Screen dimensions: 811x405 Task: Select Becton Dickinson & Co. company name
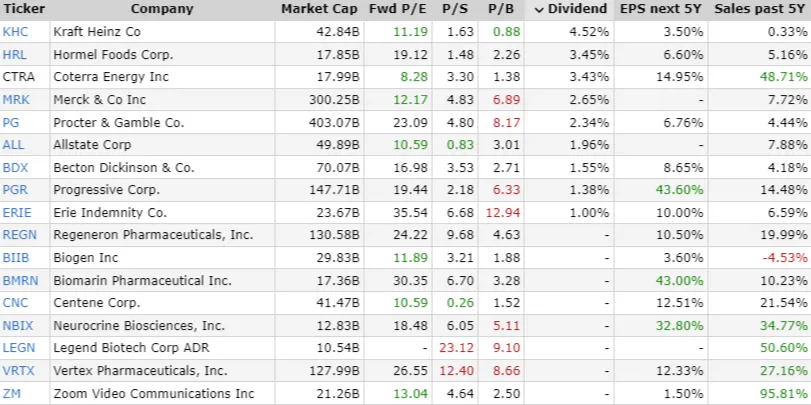pos(124,168)
